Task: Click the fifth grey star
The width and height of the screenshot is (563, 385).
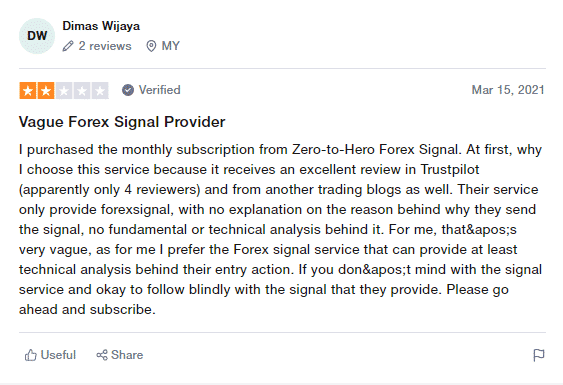Action: (100, 91)
